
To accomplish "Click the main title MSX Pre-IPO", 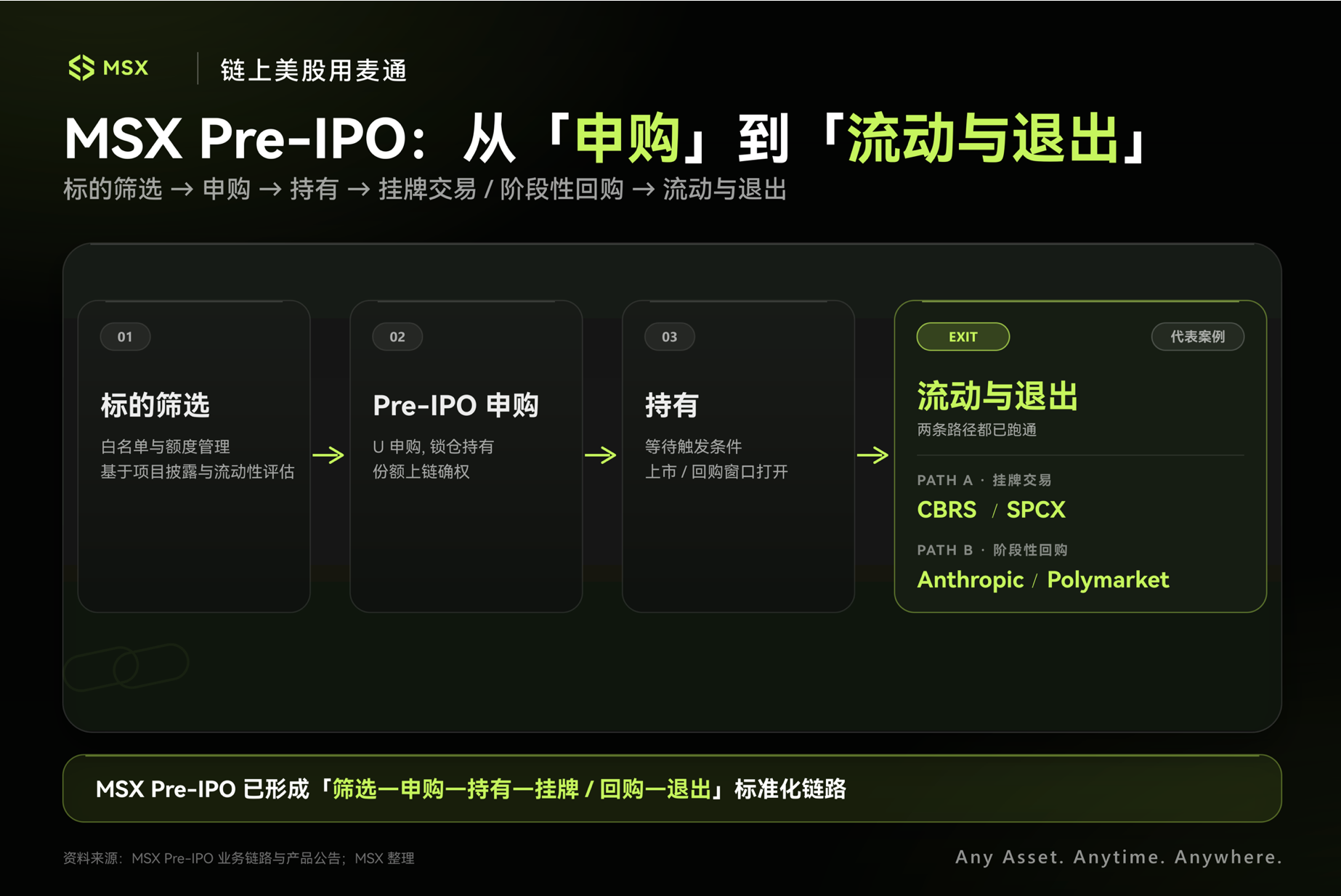I will click(x=235, y=139).
